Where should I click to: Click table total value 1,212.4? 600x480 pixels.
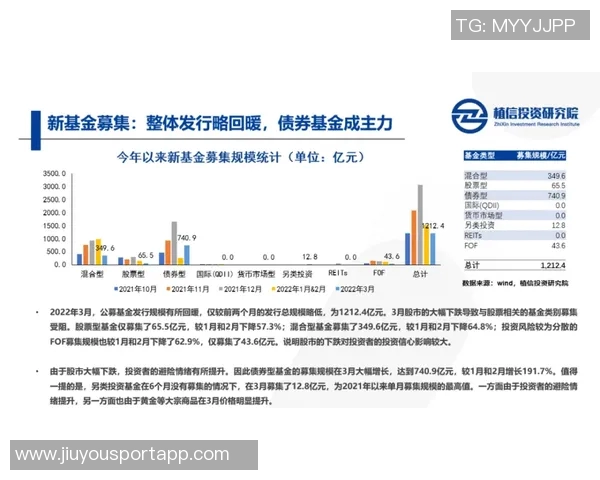click(x=553, y=265)
